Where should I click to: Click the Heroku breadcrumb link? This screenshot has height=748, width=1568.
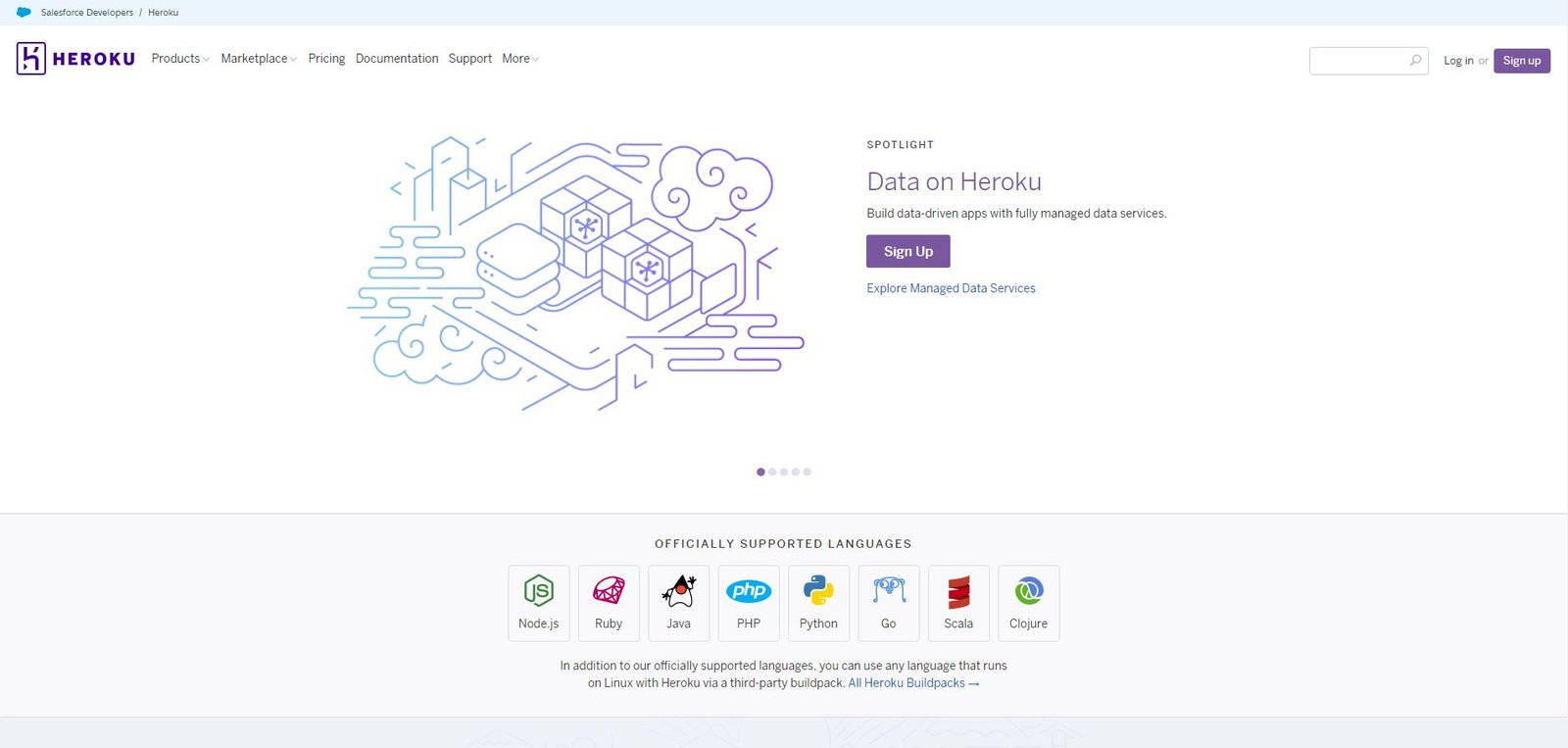click(x=164, y=13)
